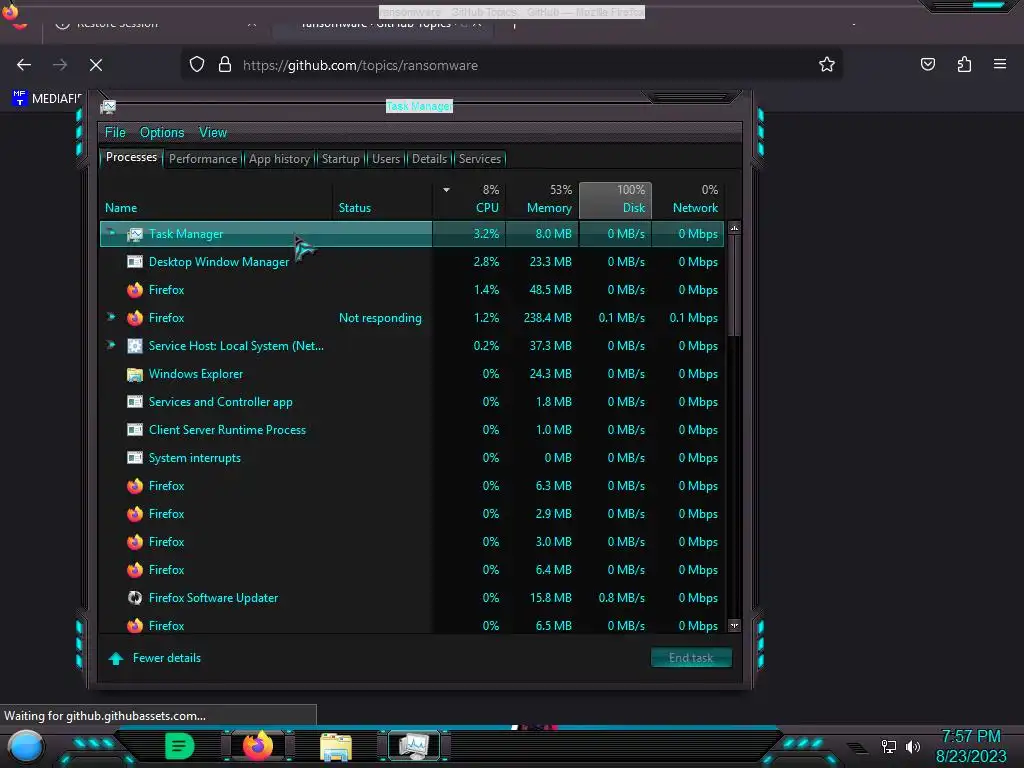This screenshot has height=768, width=1024.
Task: Select the Processes tab
Action: (131, 157)
